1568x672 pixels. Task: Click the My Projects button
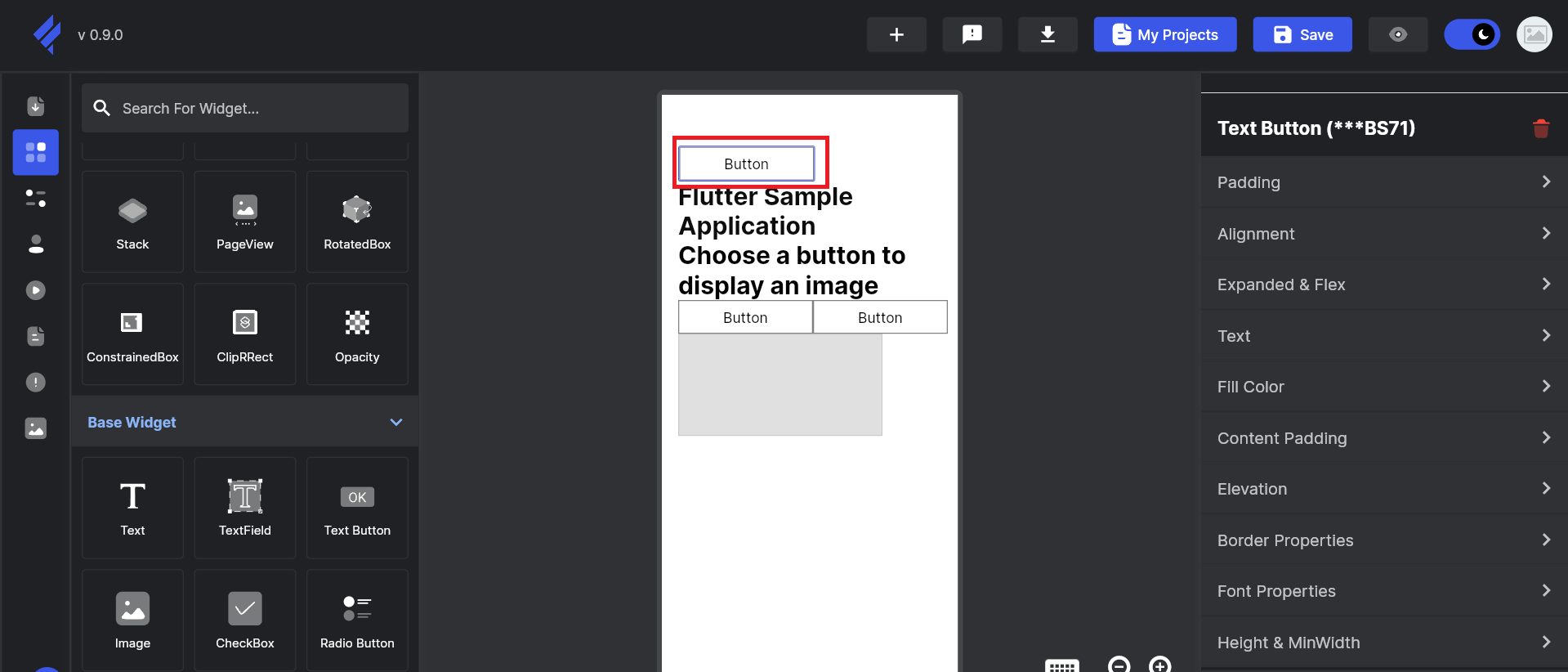[x=1164, y=34]
